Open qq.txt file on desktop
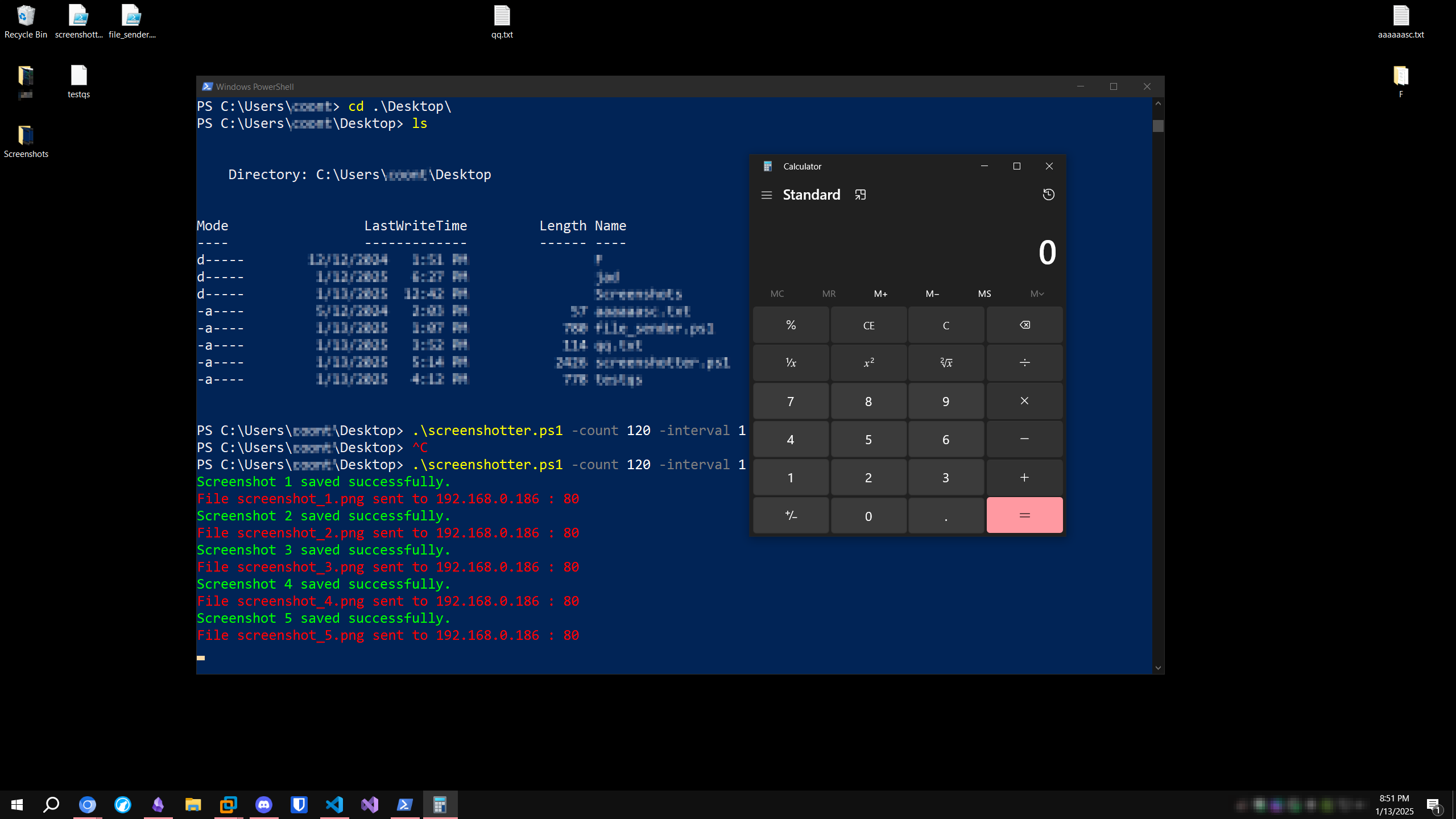Viewport: 1456px width, 819px height. (x=502, y=22)
